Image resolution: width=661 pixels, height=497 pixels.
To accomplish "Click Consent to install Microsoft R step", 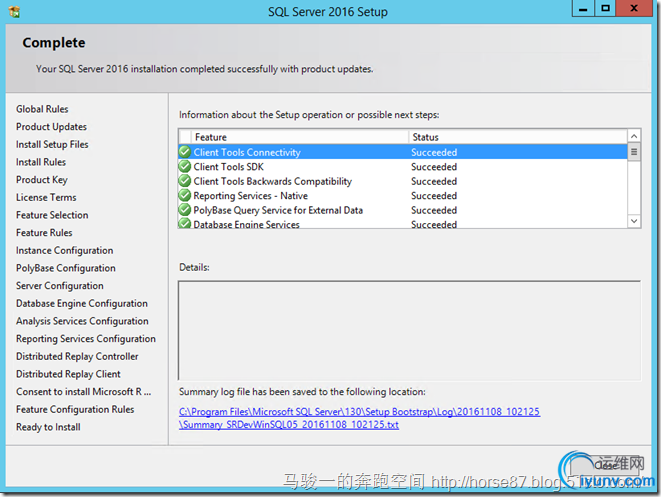I will point(83,392).
